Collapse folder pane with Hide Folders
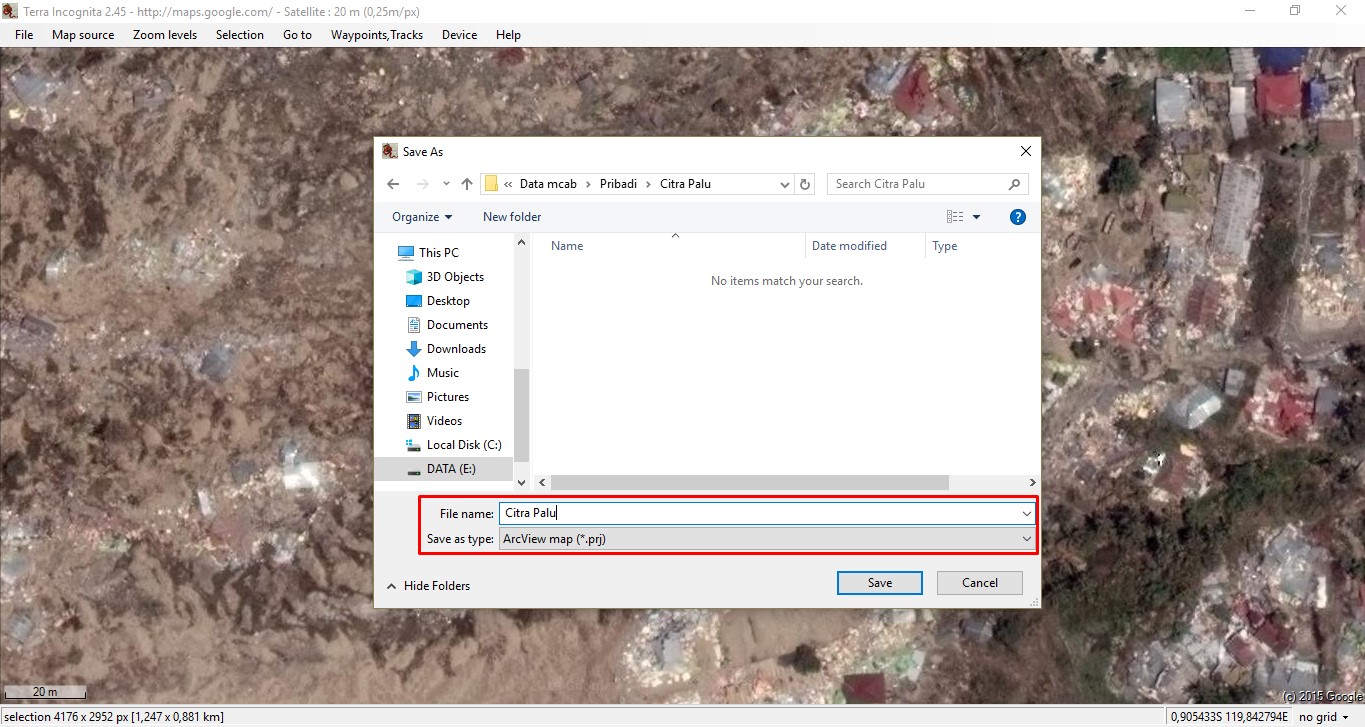 click(x=427, y=586)
